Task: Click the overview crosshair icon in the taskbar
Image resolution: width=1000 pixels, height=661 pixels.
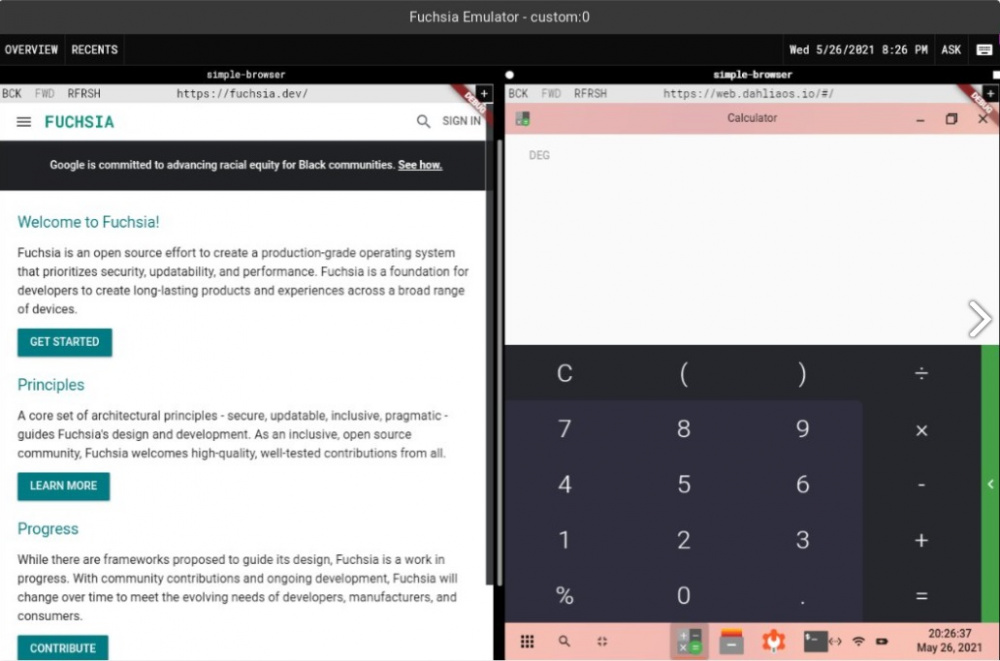Action: pos(602,641)
